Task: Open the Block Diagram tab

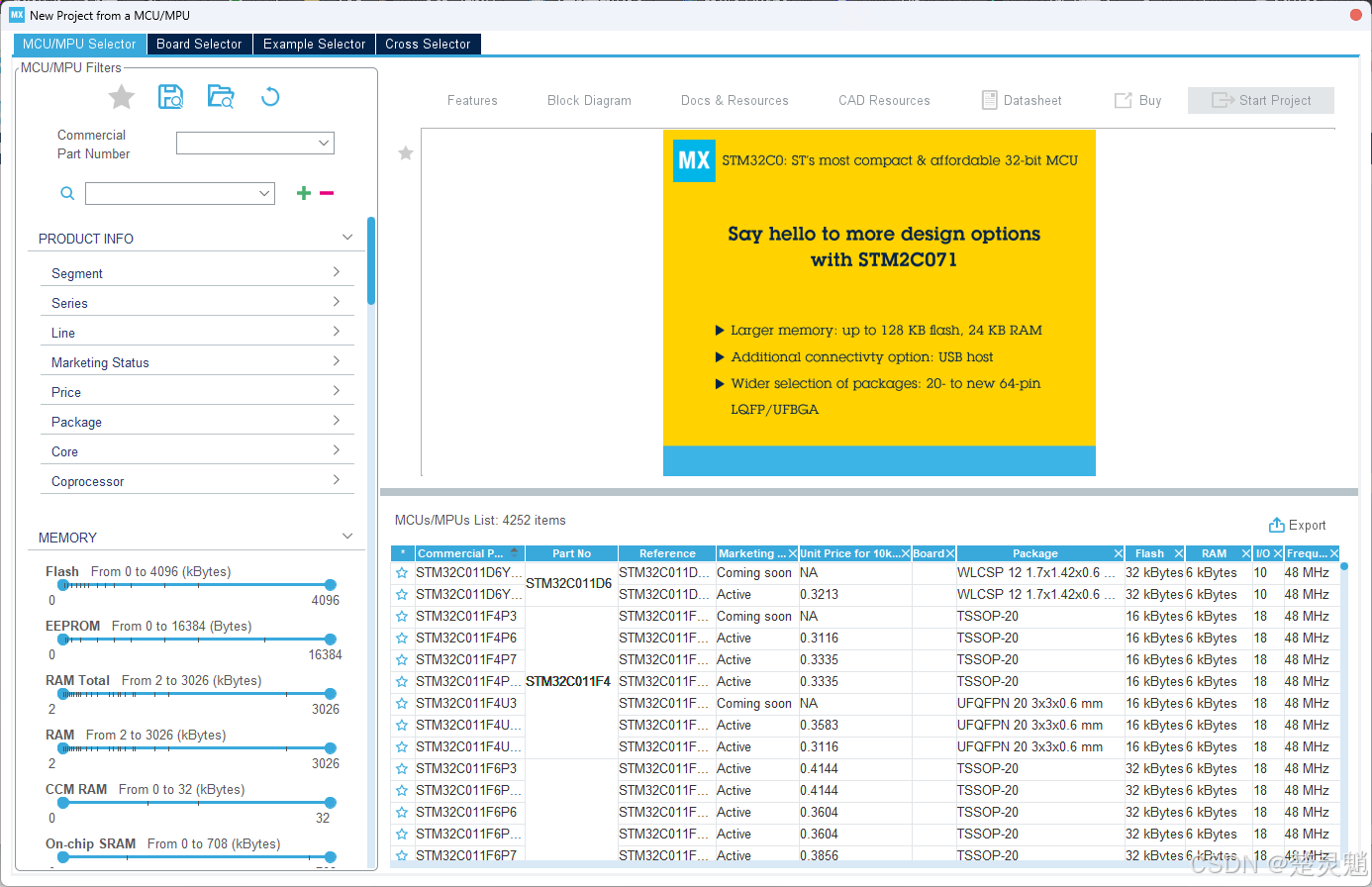Action: pos(589,101)
